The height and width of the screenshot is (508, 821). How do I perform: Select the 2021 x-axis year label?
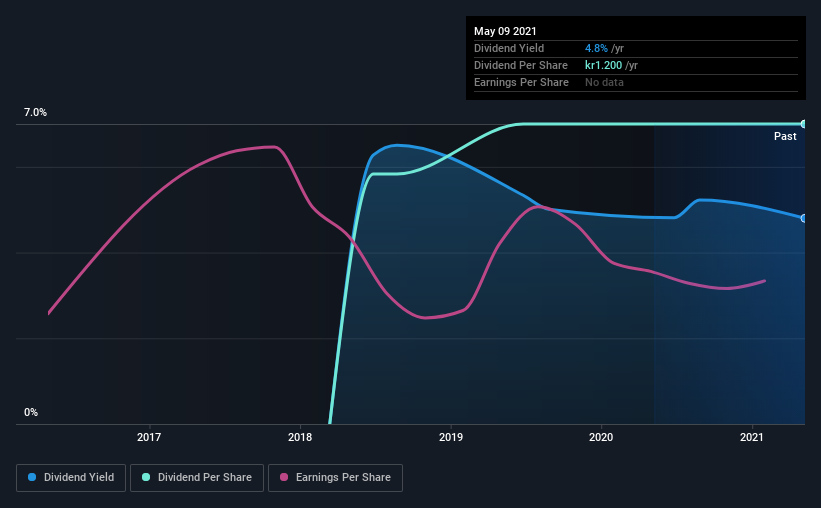coord(752,437)
